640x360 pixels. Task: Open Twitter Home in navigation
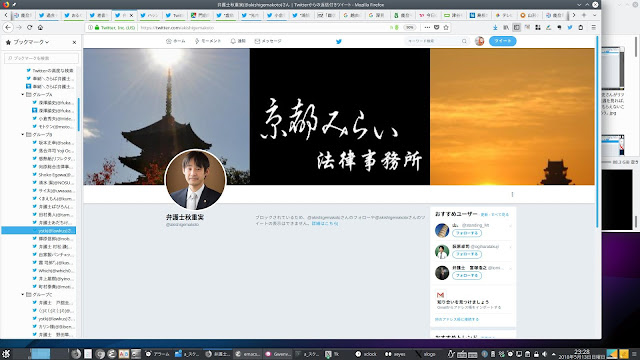[x=176, y=41]
